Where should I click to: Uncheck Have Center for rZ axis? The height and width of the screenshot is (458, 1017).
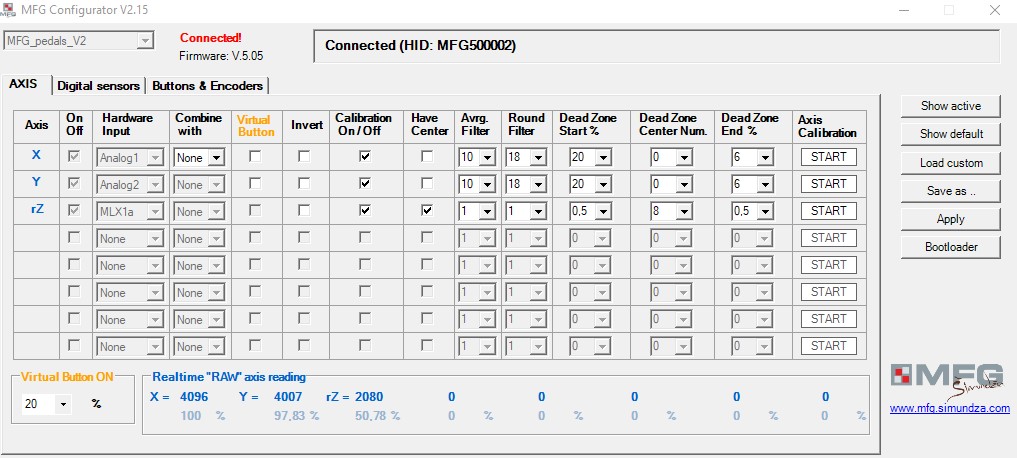(427, 211)
